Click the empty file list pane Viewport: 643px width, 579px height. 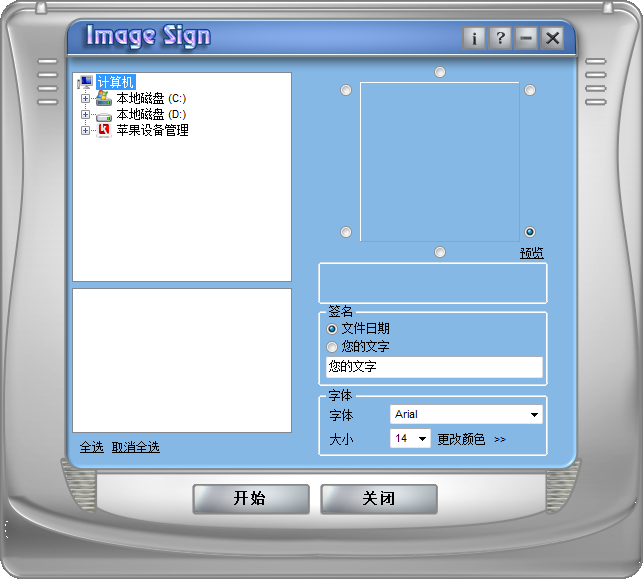(182, 360)
